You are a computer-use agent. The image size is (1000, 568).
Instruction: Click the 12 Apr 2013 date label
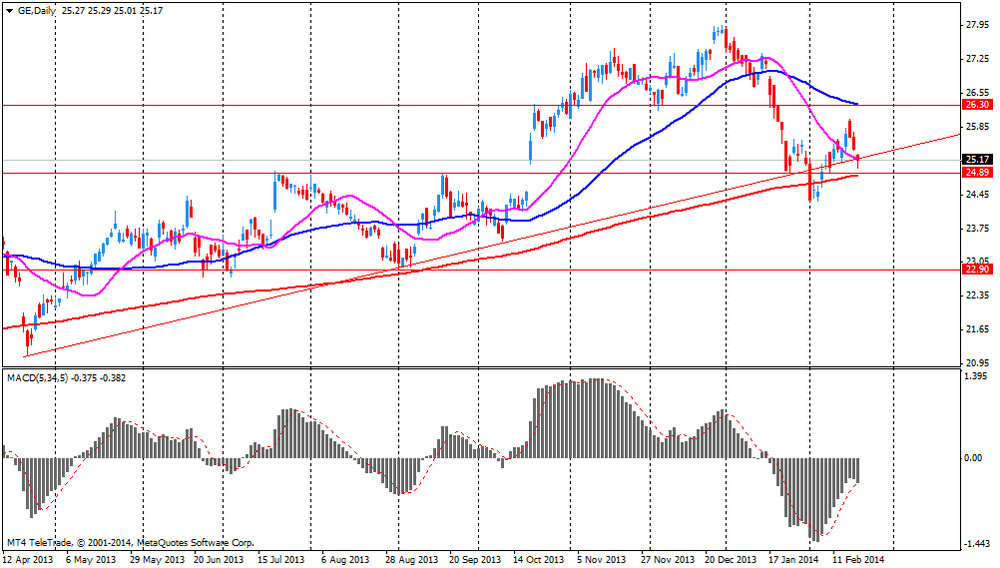click(x=28, y=560)
